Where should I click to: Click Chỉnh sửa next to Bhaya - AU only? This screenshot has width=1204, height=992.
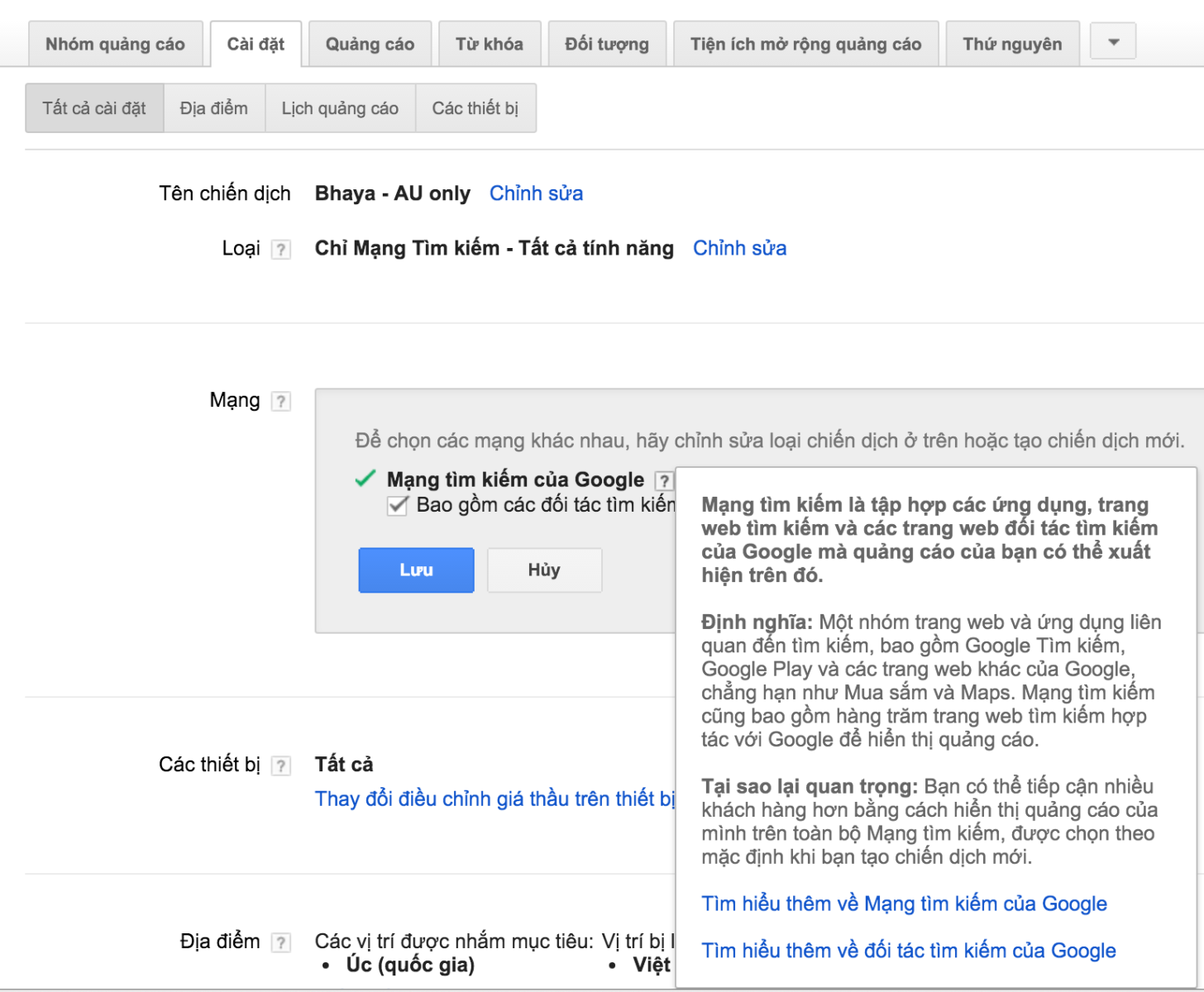(x=535, y=193)
